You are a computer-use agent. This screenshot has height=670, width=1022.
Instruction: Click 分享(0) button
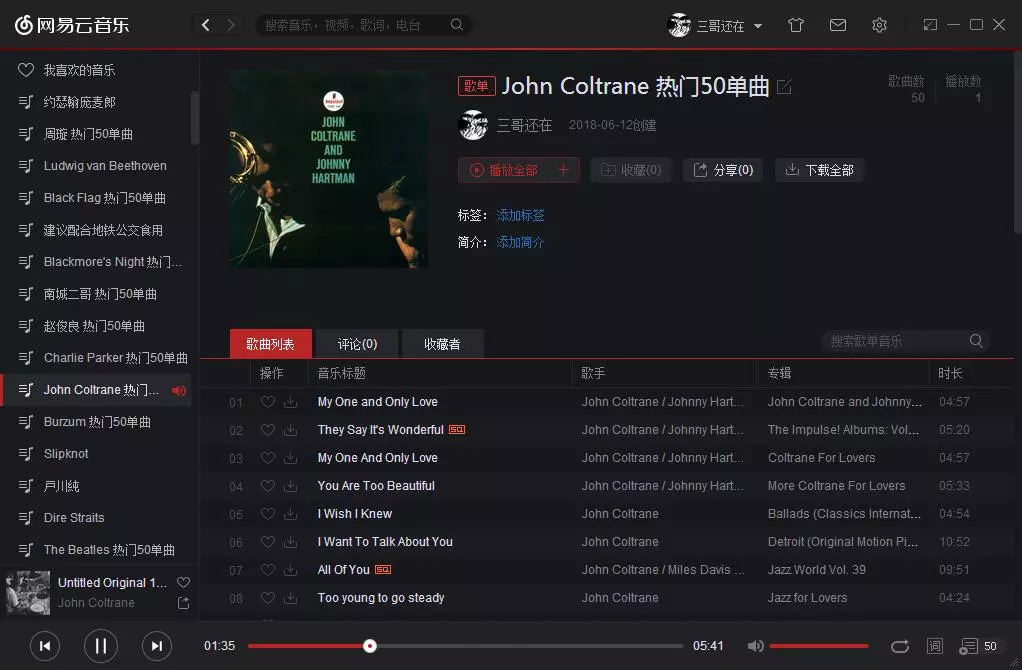pos(723,170)
